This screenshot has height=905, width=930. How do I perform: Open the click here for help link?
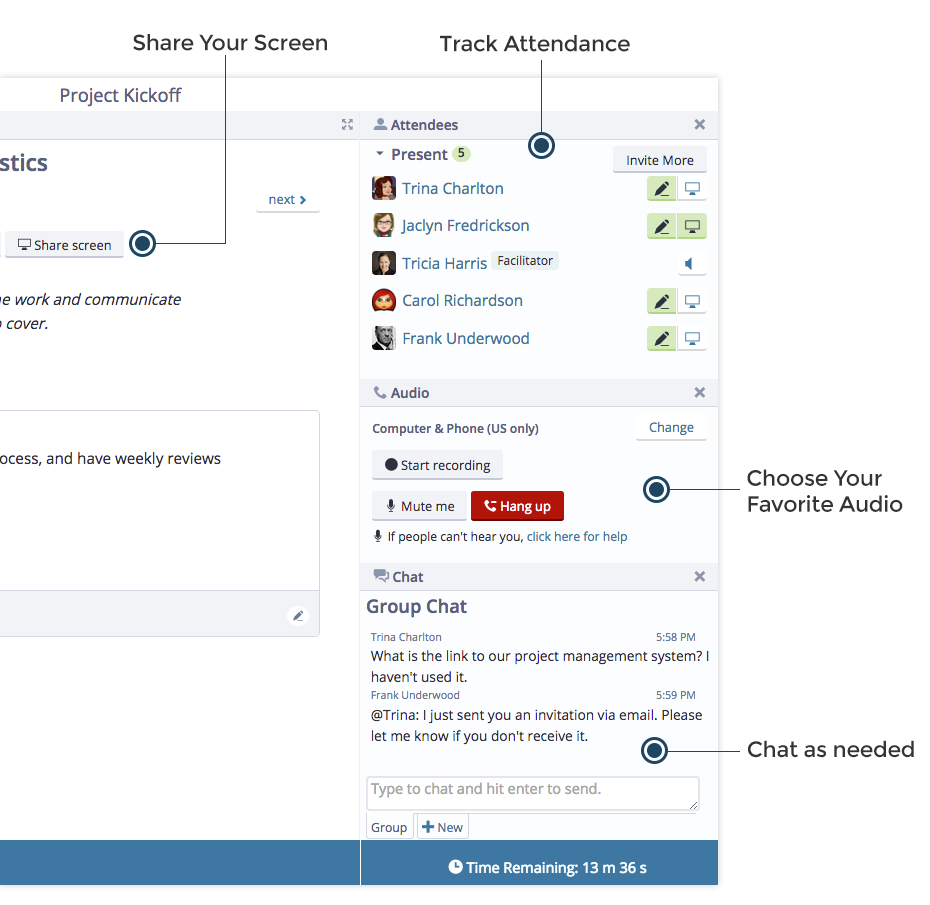point(577,536)
